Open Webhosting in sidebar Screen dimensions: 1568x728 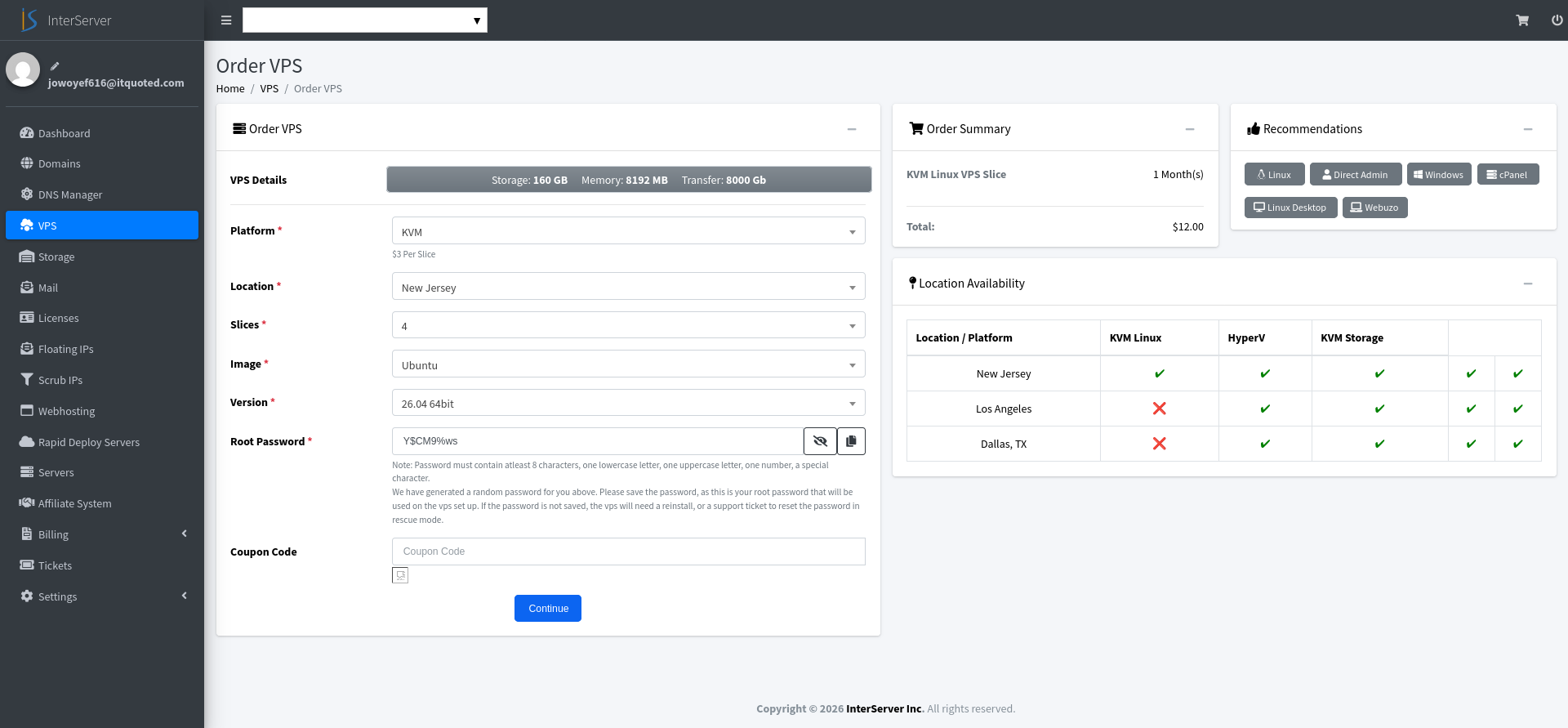tap(102, 411)
